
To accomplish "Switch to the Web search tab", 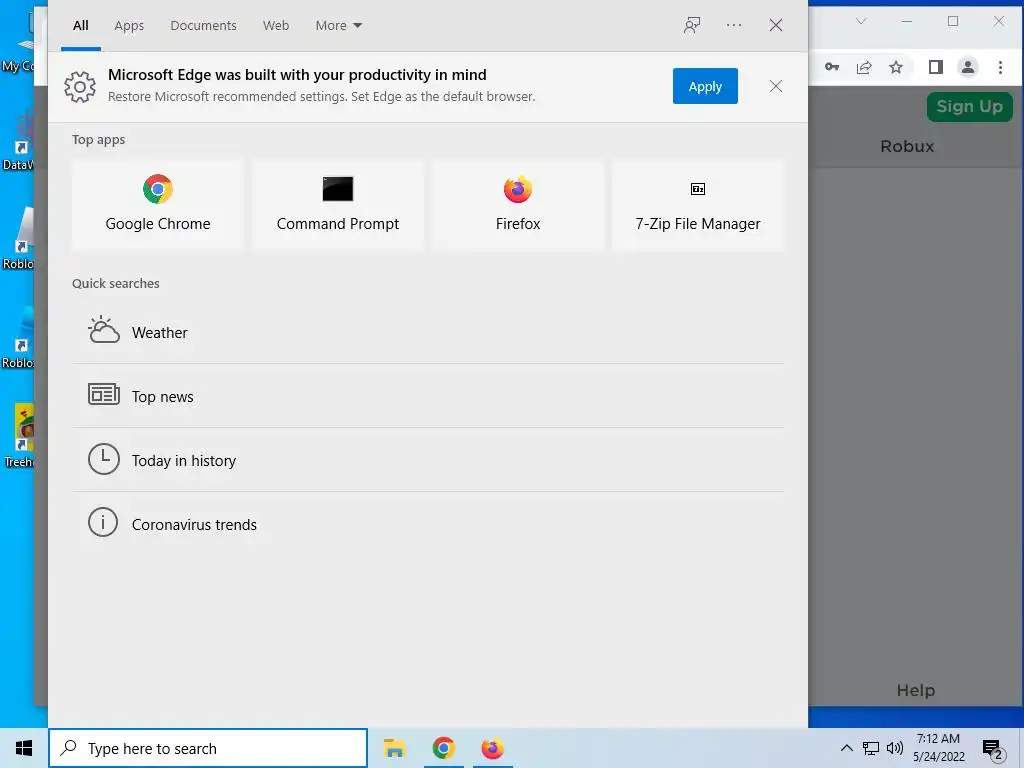I will [276, 25].
